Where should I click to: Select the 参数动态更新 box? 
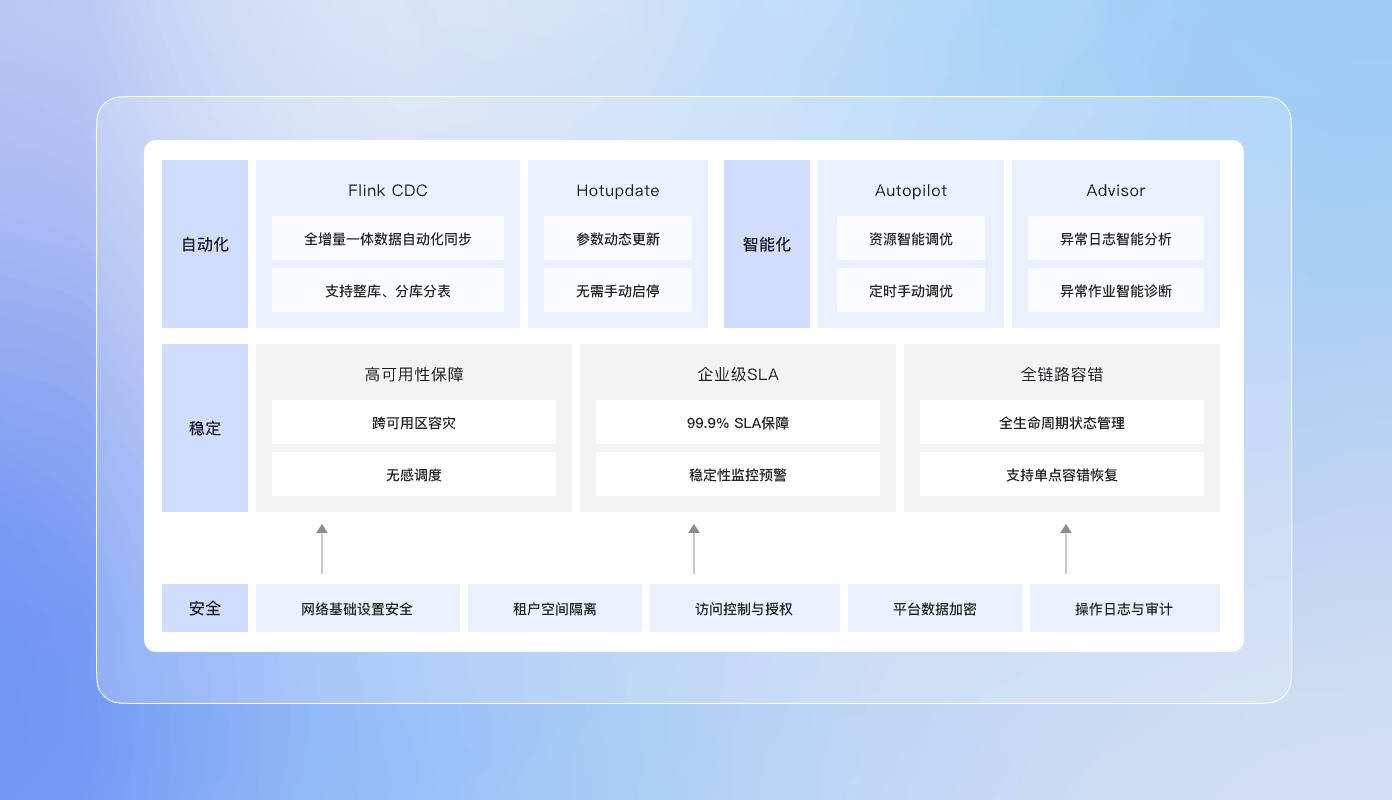click(x=618, y=239)
